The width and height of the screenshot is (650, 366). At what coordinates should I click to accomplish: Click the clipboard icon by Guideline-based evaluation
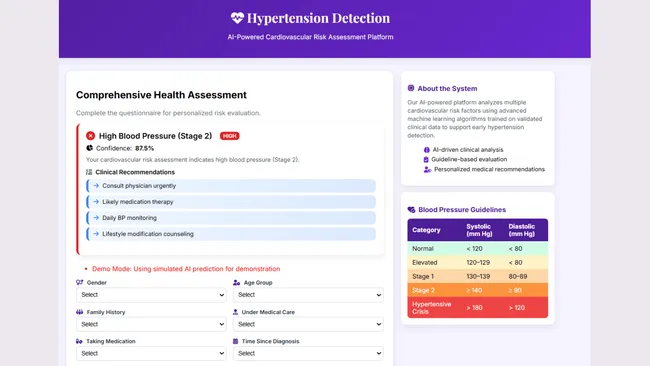[426, 159]
